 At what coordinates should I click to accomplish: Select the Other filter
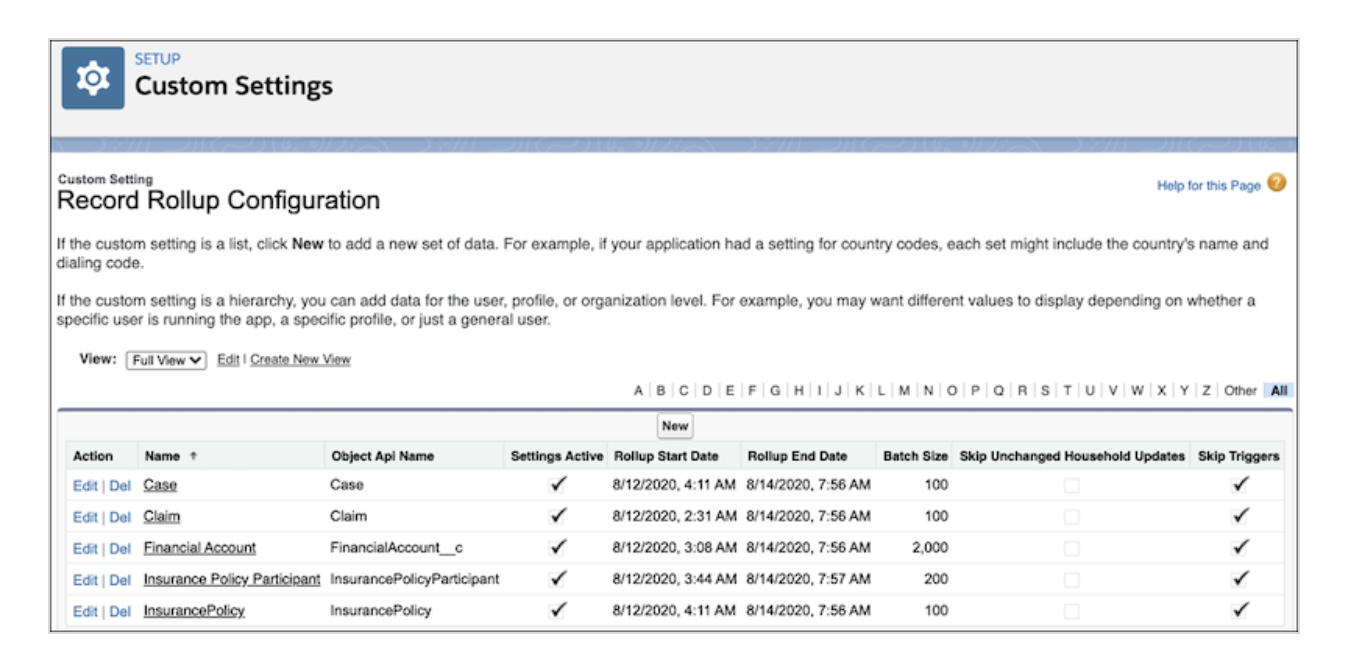coord(1240,391)
